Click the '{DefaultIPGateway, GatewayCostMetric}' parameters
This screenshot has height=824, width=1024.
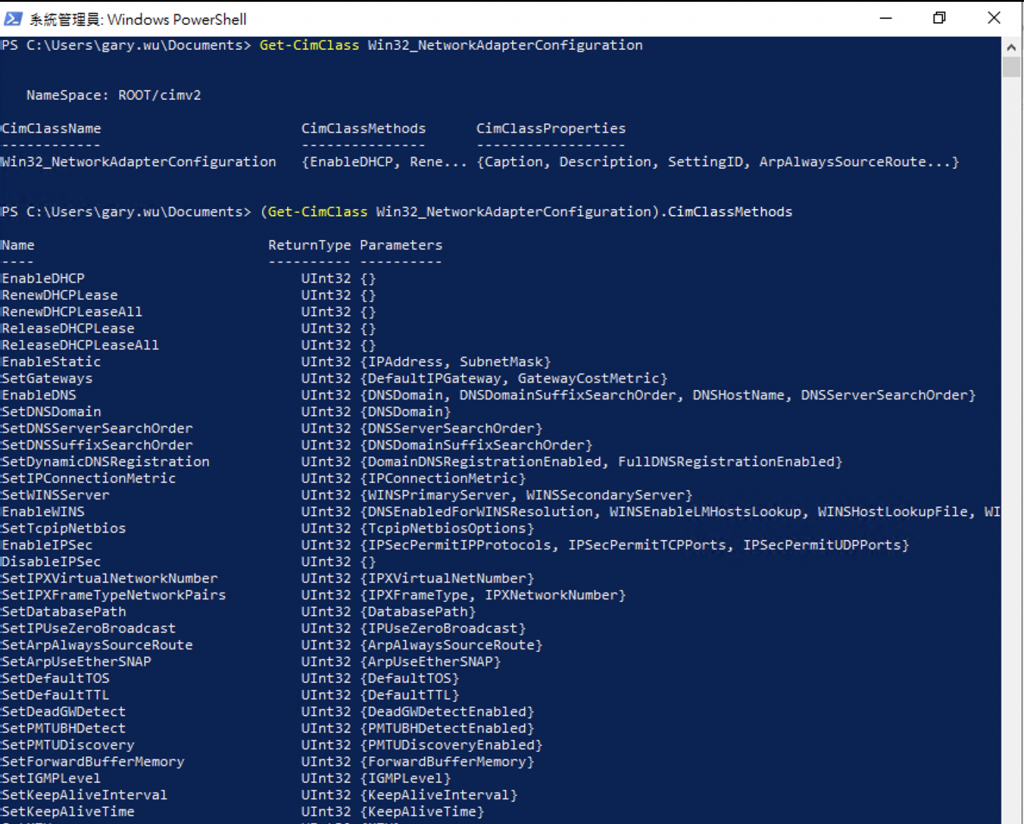coord(514,379)
